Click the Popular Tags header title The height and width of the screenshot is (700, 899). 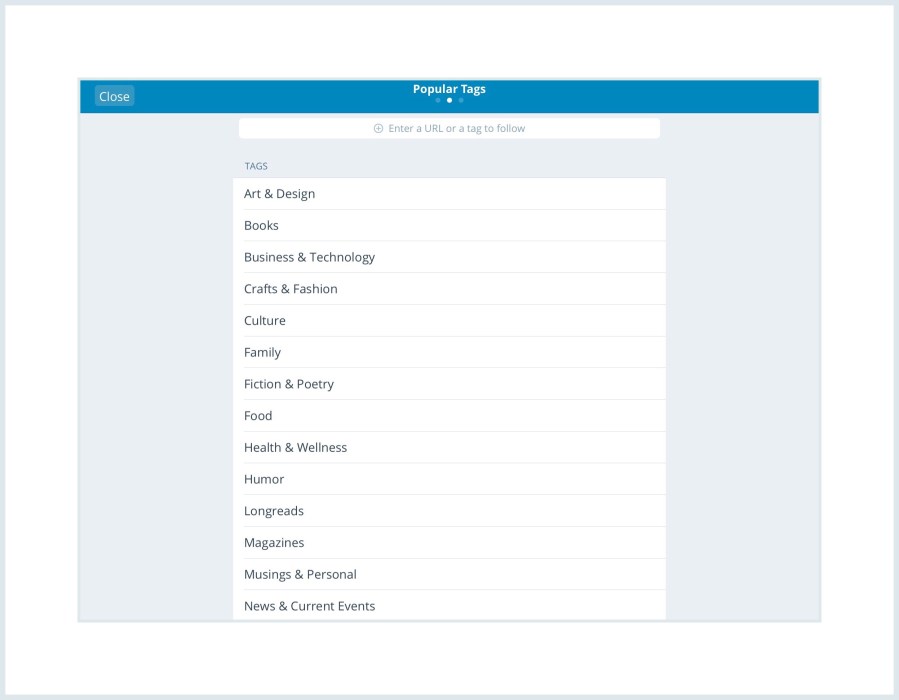tap(449, 88)
